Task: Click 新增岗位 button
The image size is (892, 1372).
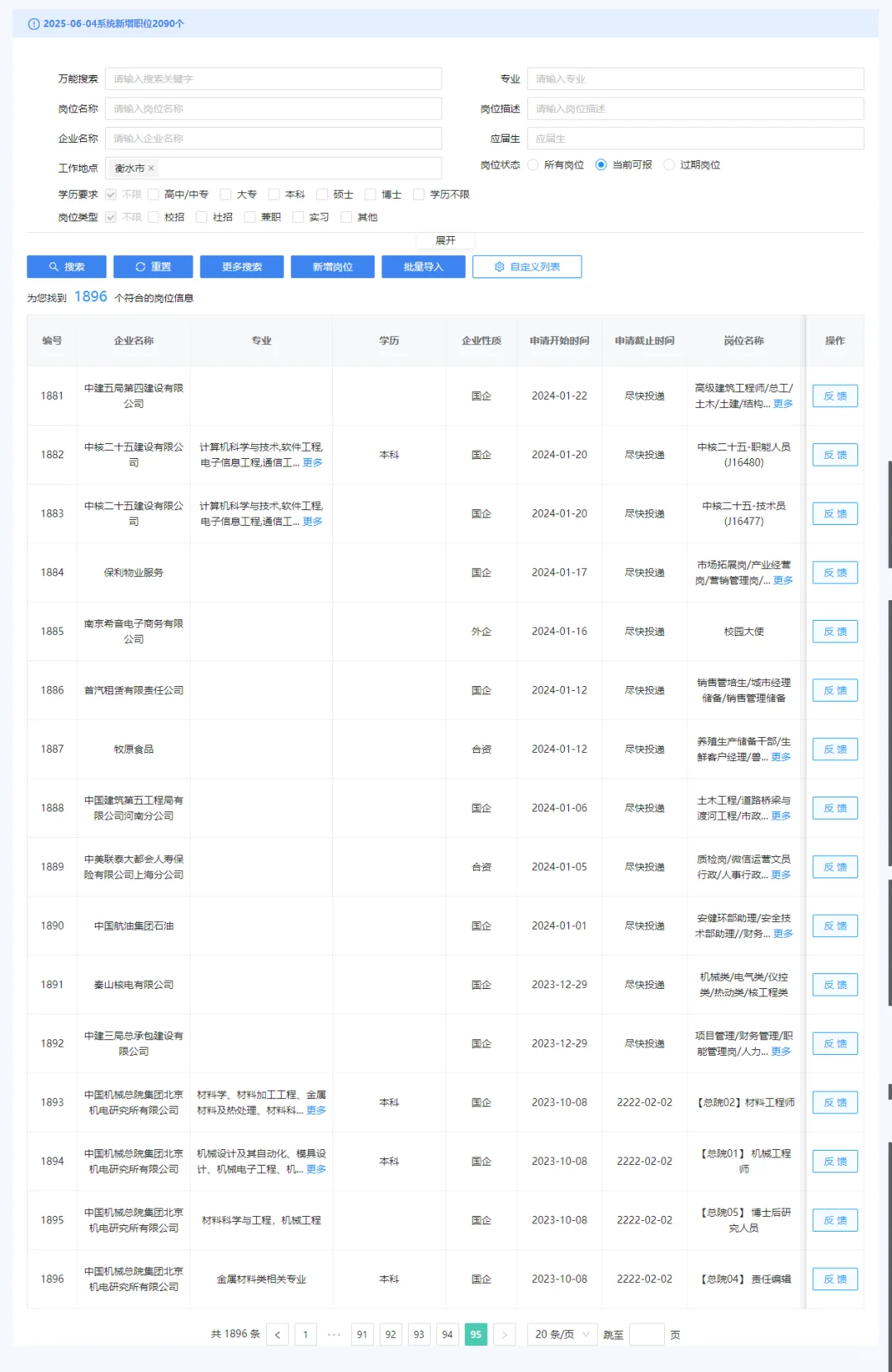Action: coord(333,267)
